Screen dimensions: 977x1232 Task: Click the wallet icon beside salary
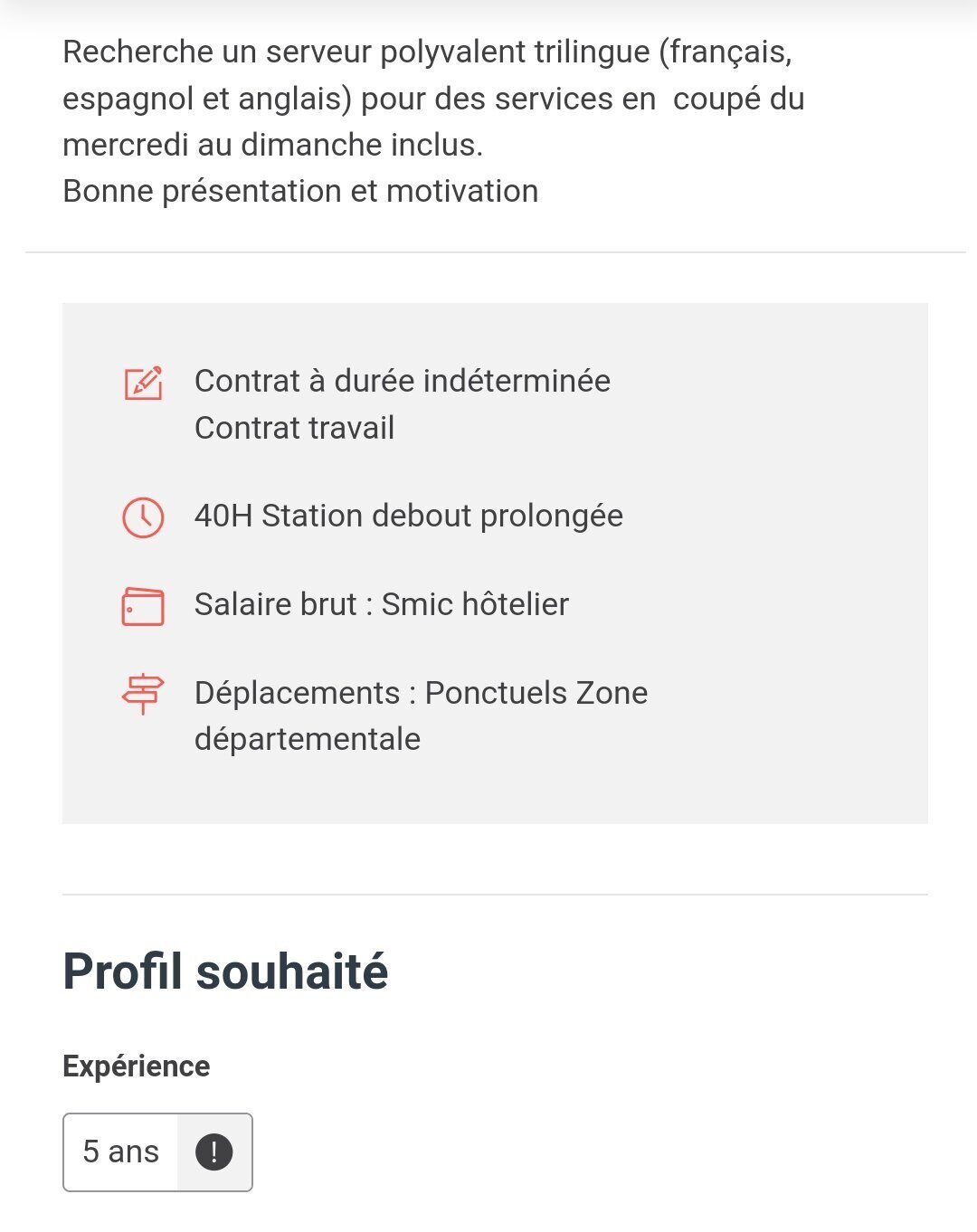click(143, 606)
